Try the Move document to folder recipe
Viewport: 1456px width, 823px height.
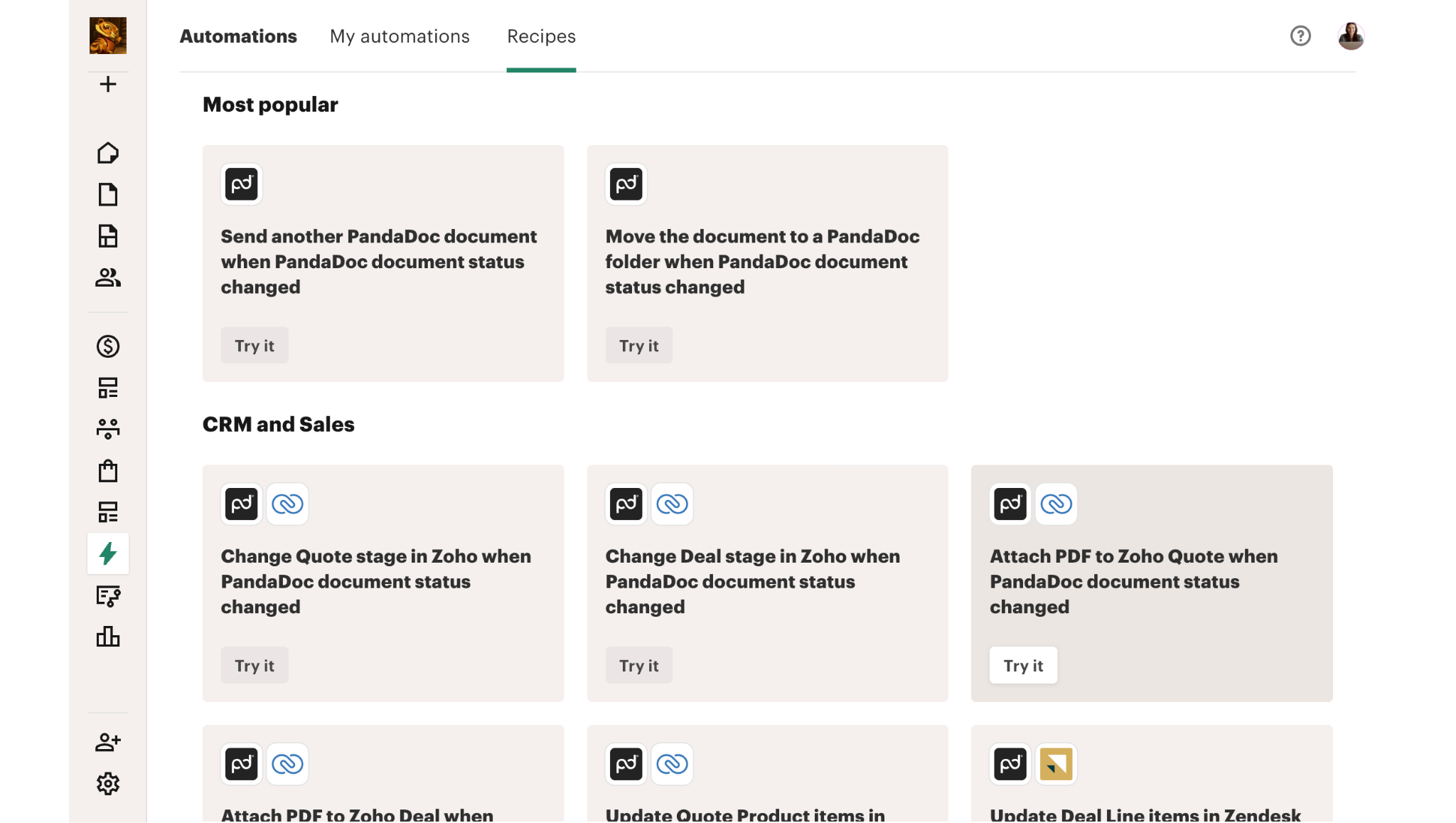pyautogui.click(x=638, y=346)
